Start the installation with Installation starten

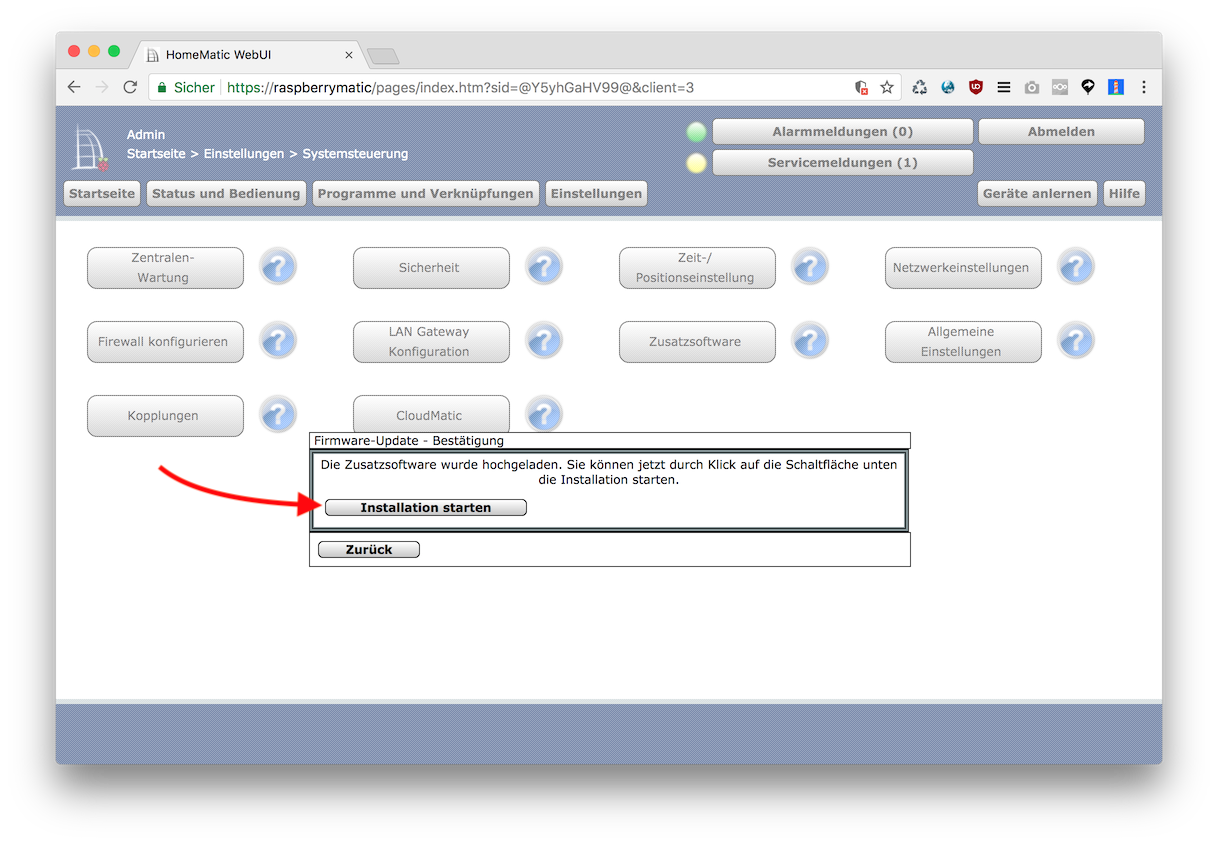point(426,508)
